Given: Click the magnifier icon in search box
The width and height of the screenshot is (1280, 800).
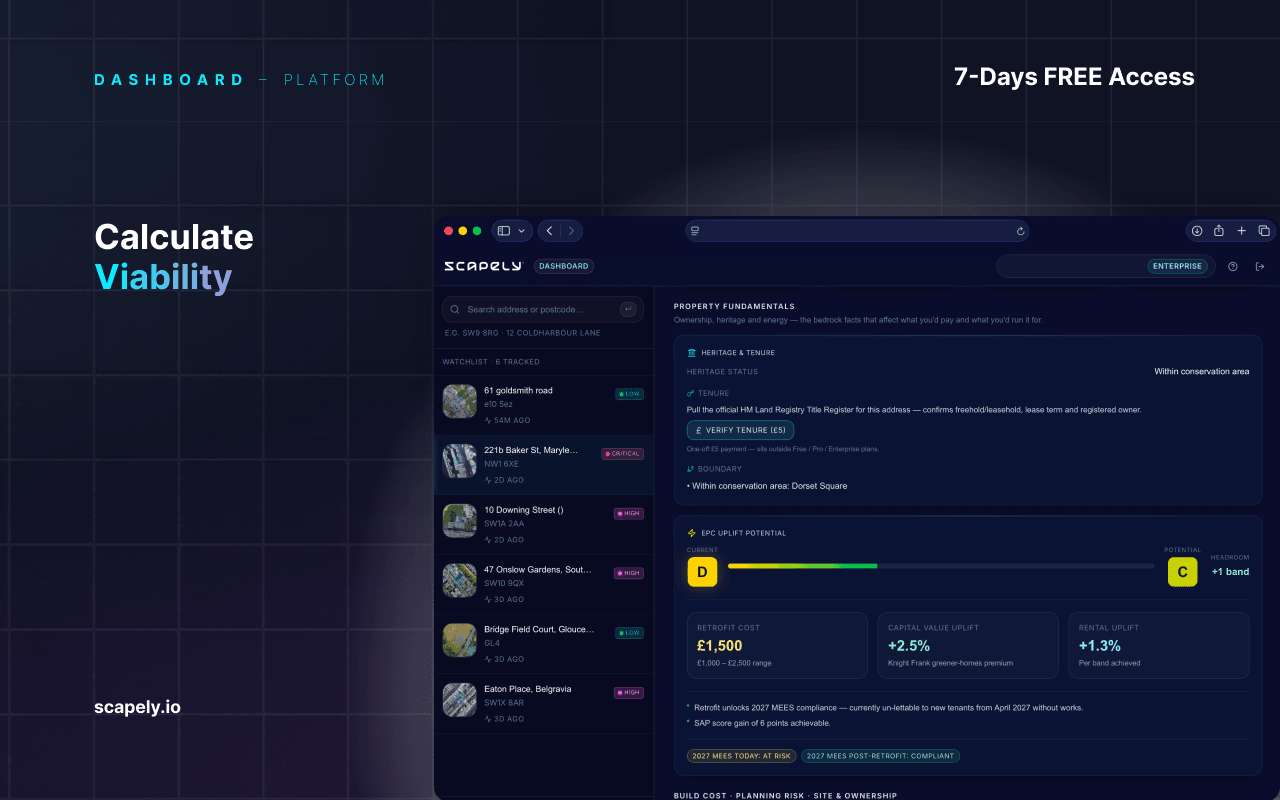Looking at the screenshot, I should coord(455,309).
